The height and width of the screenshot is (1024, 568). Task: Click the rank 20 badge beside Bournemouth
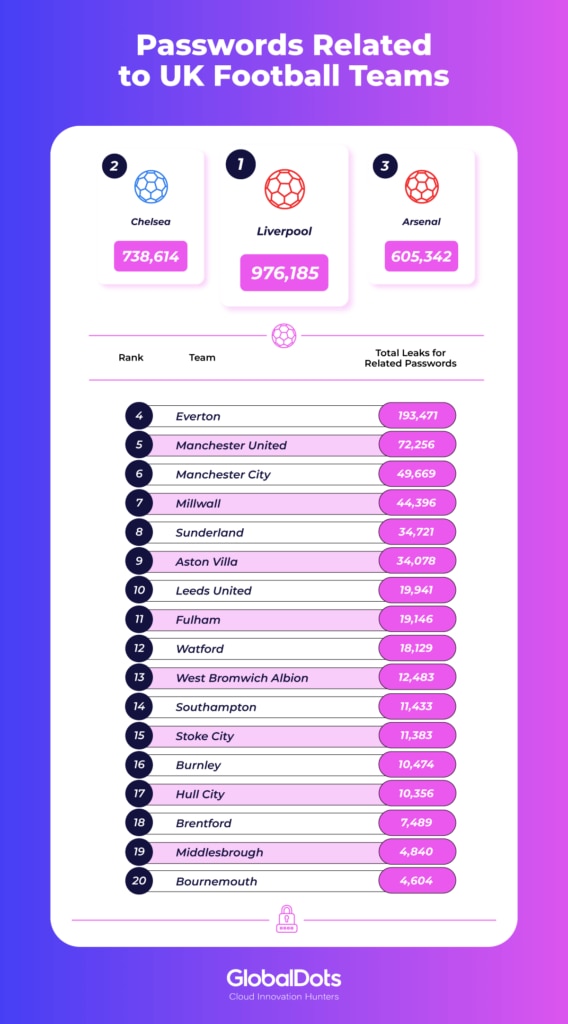pos(139,881)
